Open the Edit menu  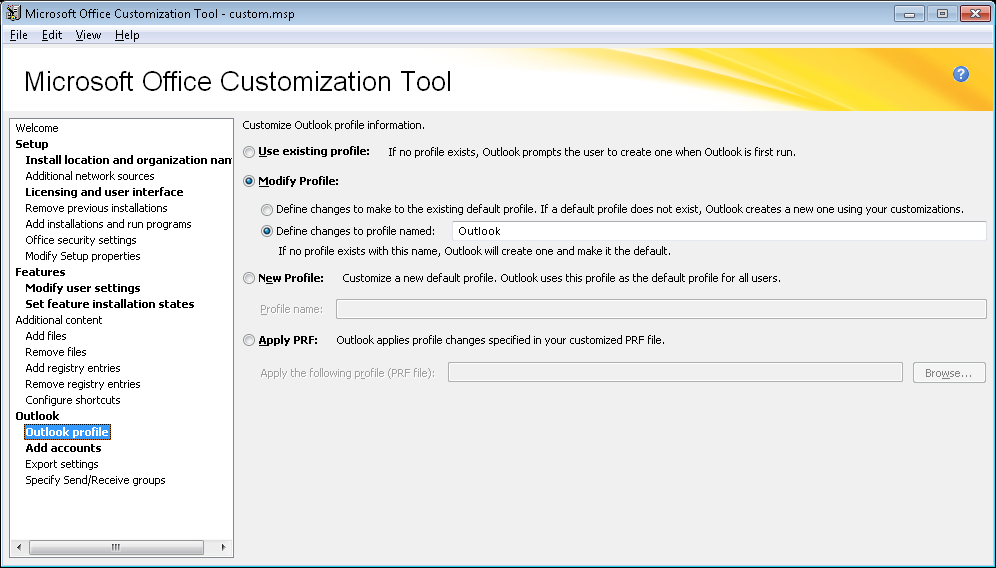point(52,35)
